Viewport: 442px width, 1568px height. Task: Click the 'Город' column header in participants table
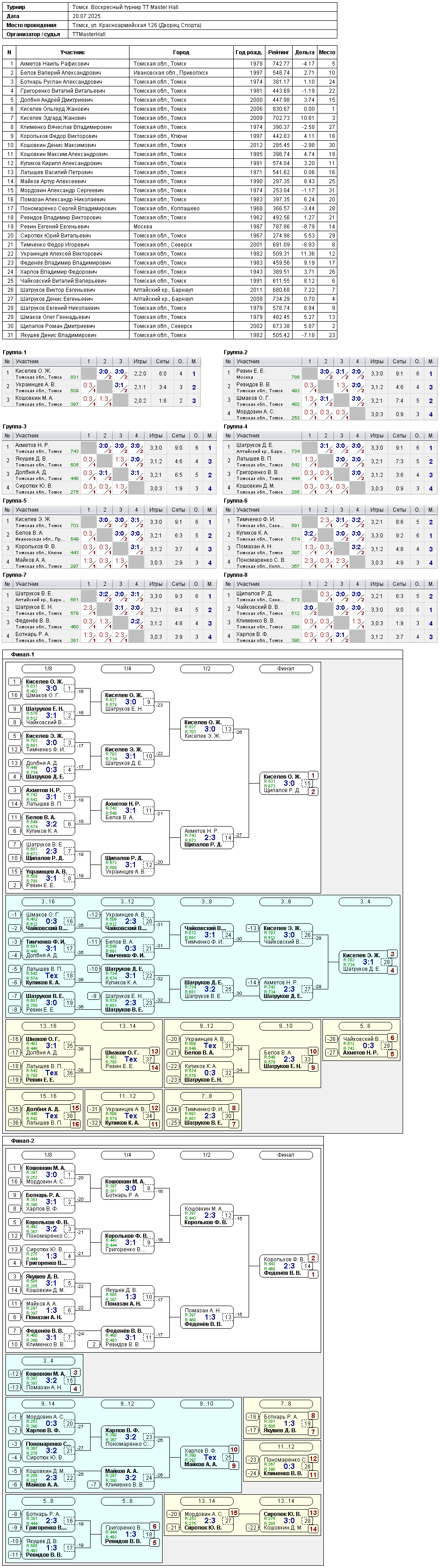click(181, 52)
